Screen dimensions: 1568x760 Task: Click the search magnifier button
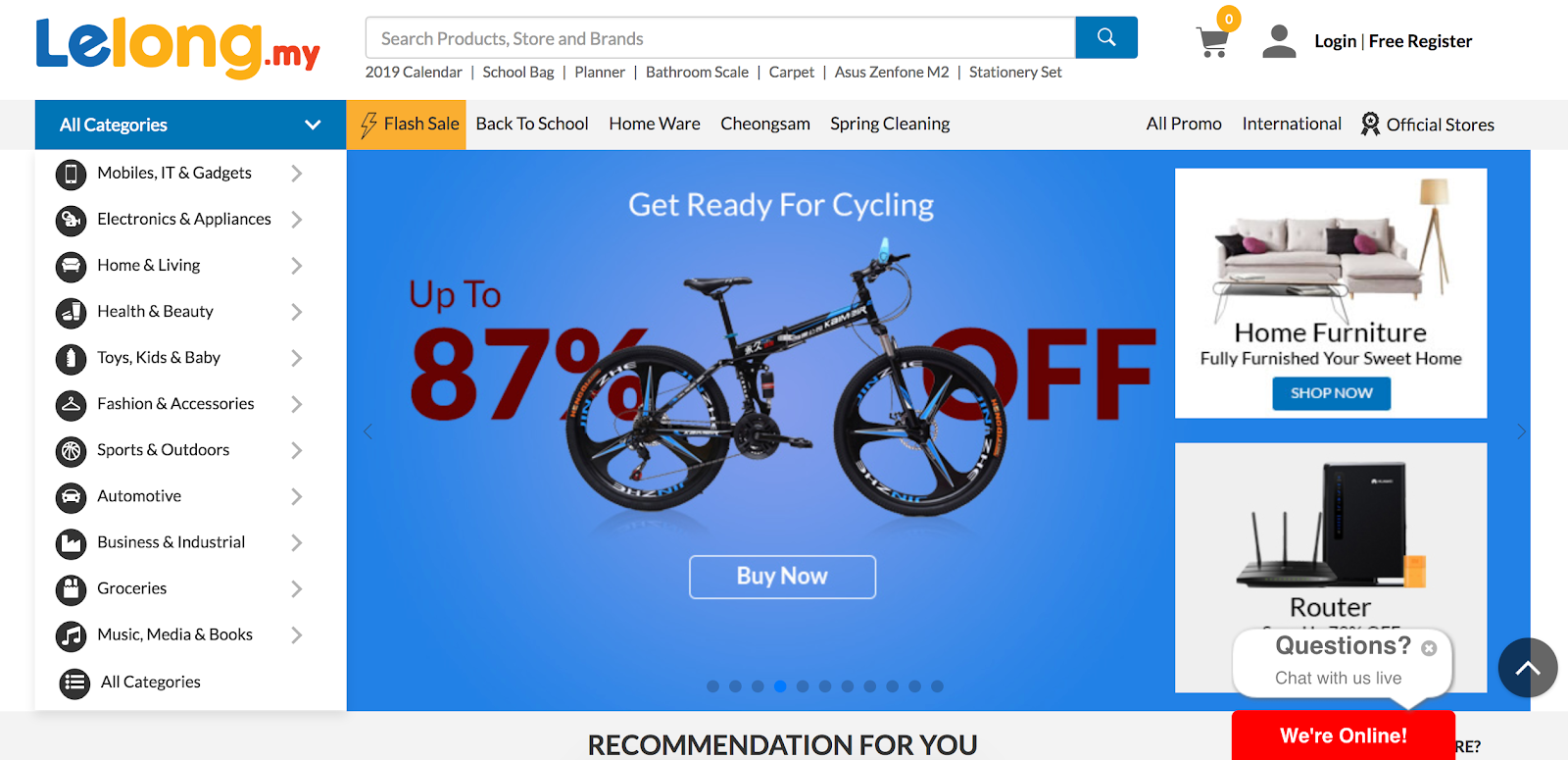coord(1106,37)
